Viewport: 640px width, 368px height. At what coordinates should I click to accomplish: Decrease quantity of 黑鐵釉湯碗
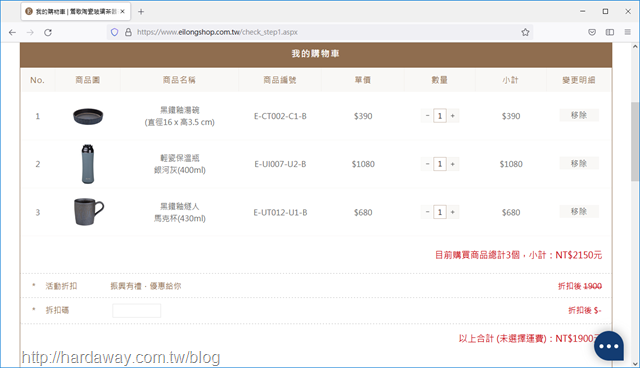point(427,116)
